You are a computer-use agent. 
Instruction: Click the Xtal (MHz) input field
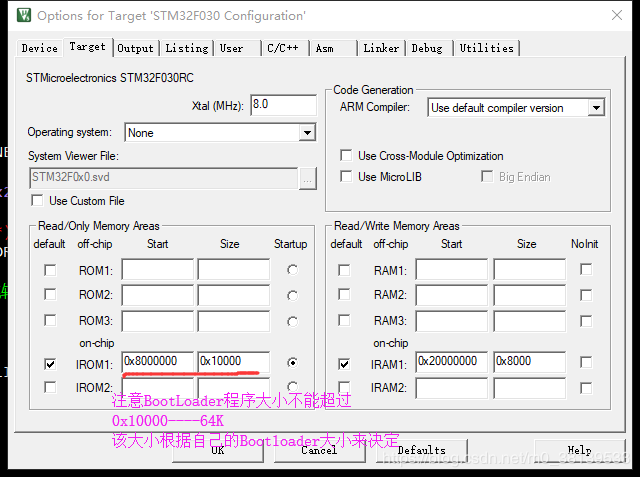(x=283, y=105)
